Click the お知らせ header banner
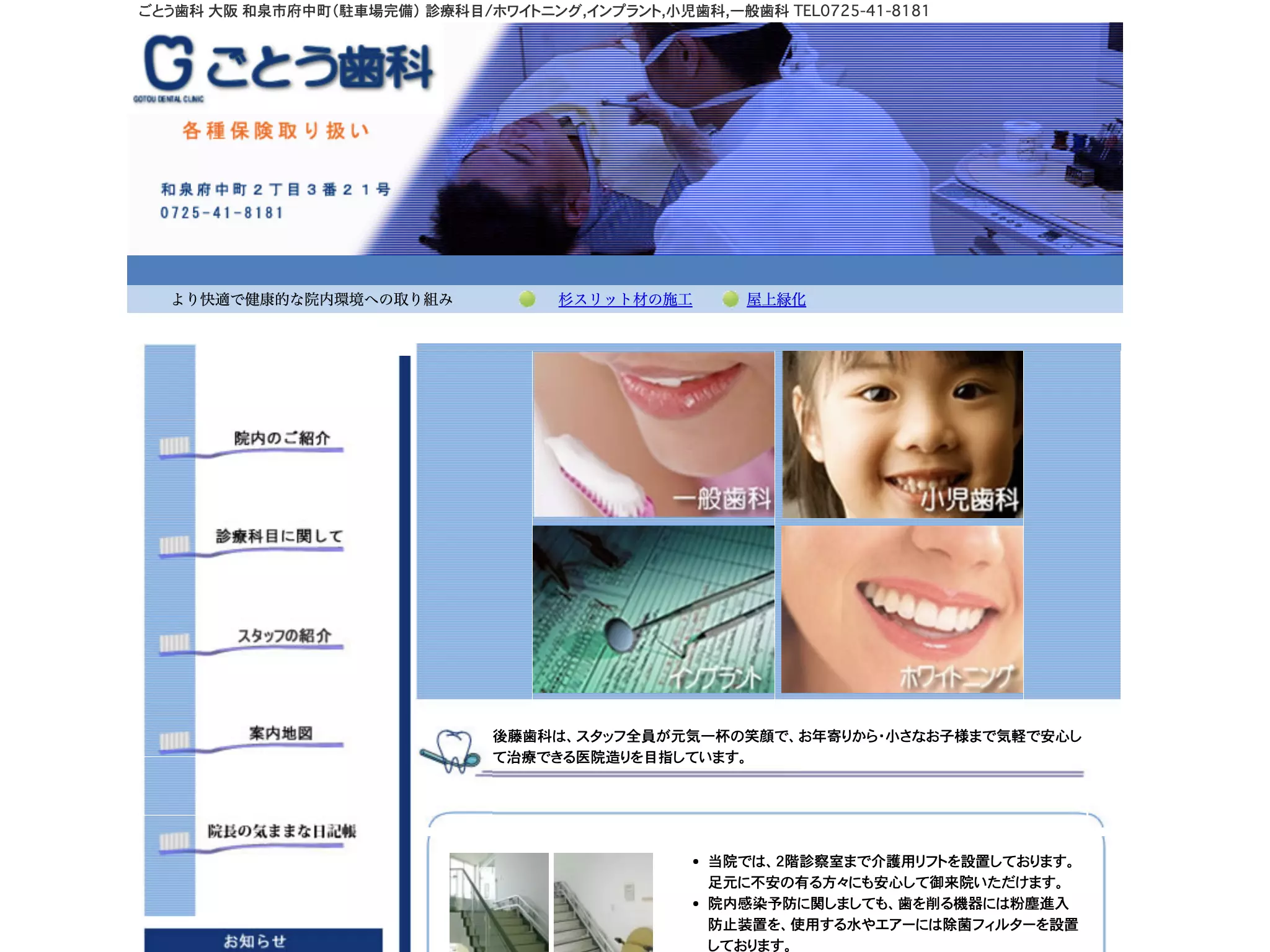 pyautogui.click(x=264, y=940)
